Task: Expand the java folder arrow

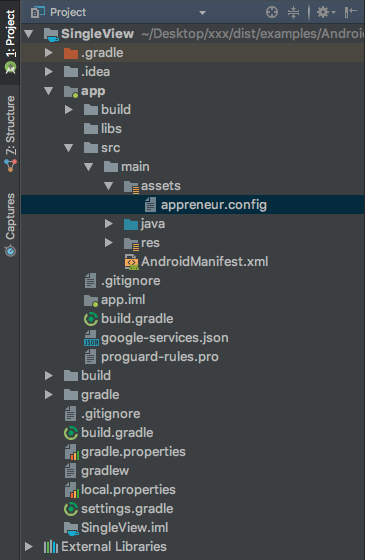Action: (x=109, y=224)
